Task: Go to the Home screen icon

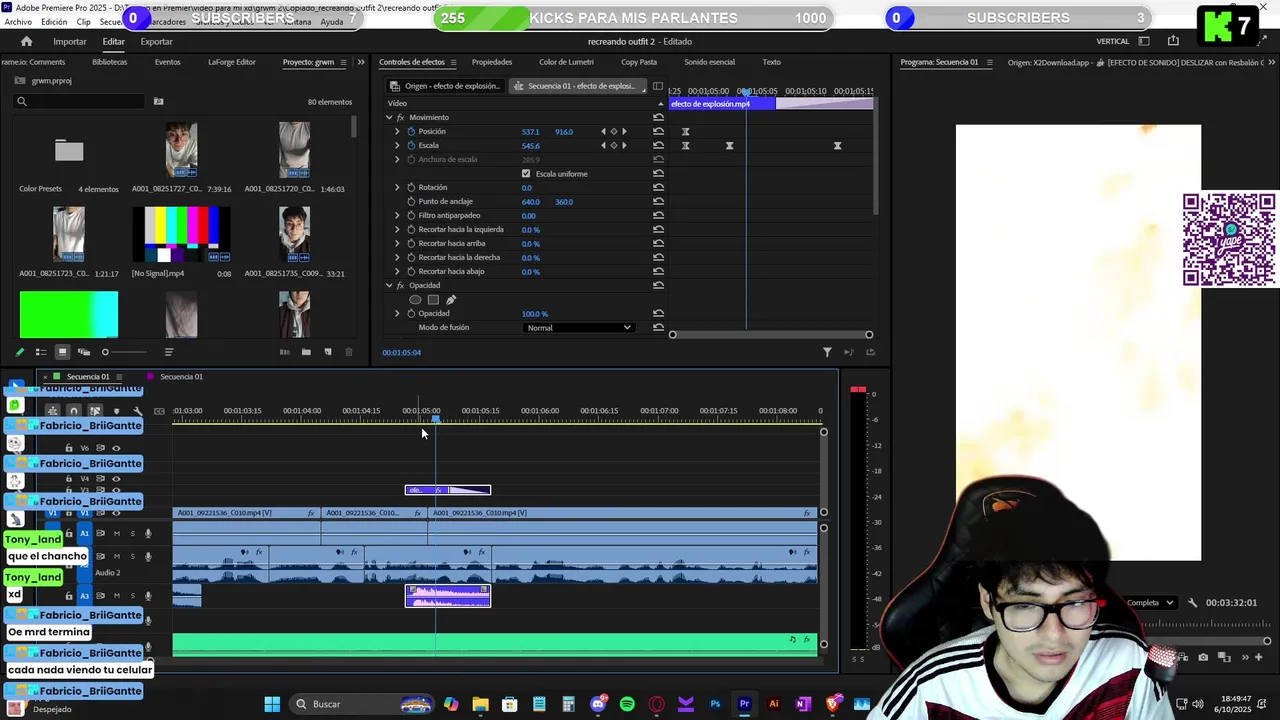Action: click(26, 41)
